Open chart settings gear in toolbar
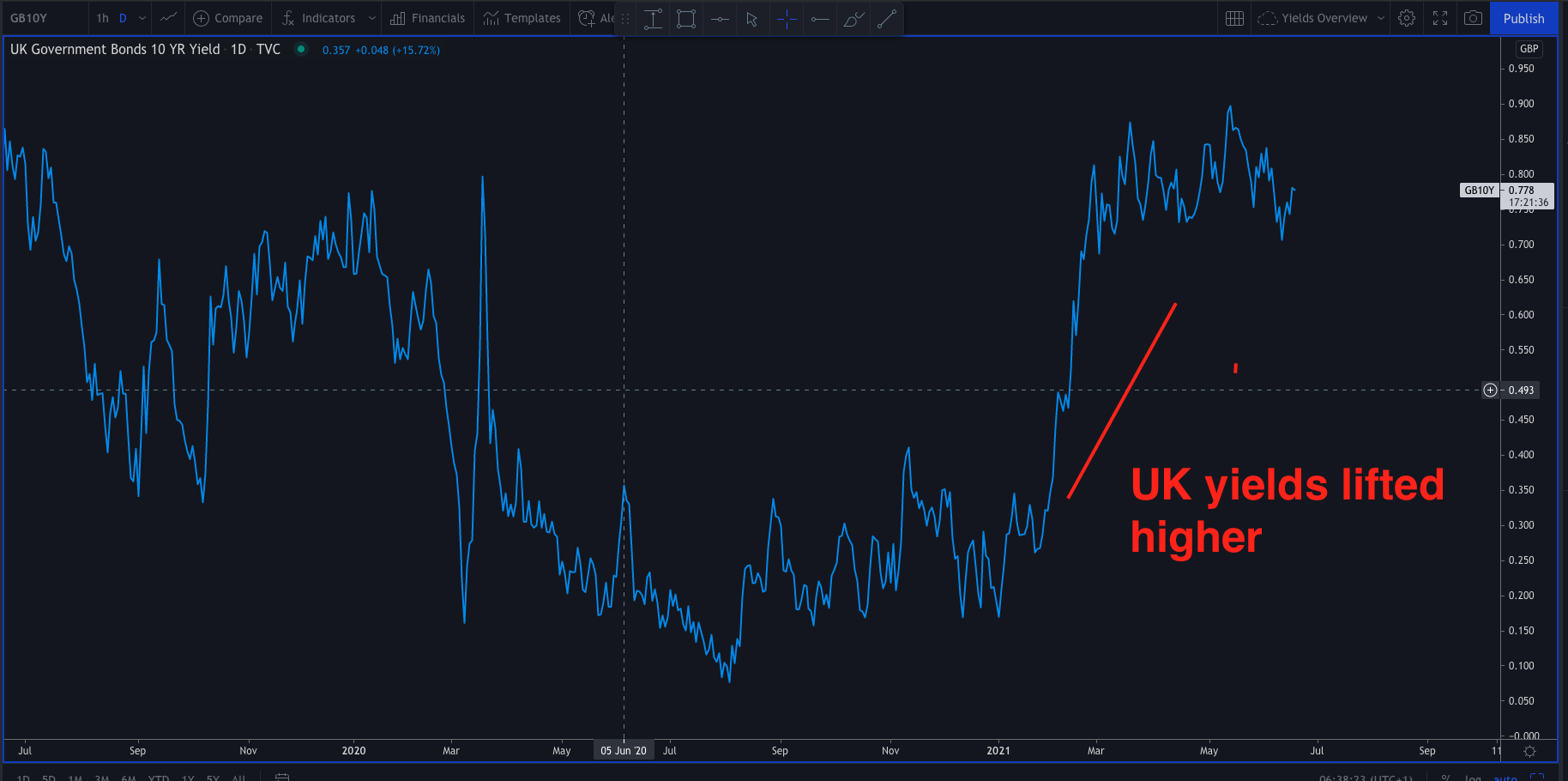 (x=1407, y=18)
